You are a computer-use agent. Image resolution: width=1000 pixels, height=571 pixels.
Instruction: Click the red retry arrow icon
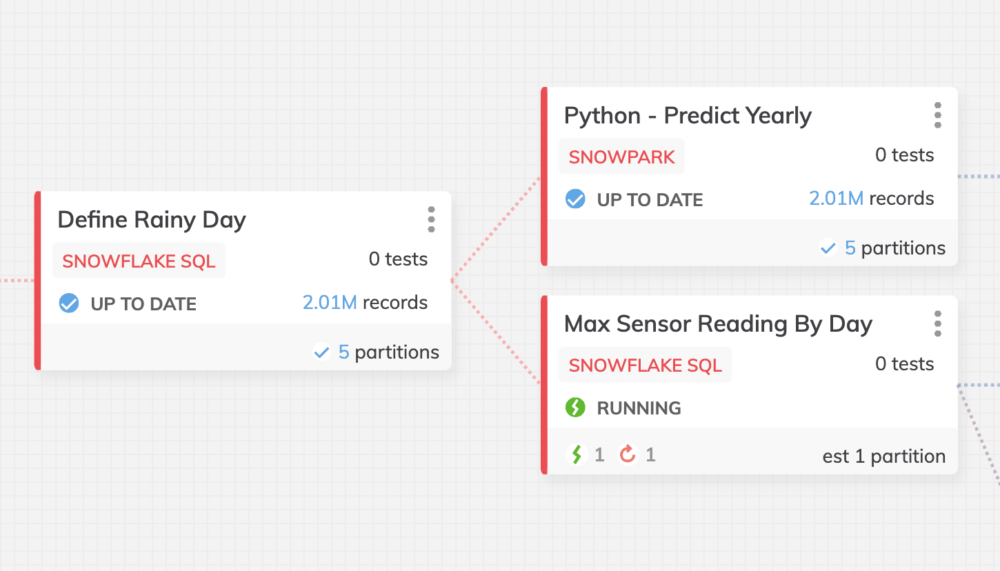point(628,454)
